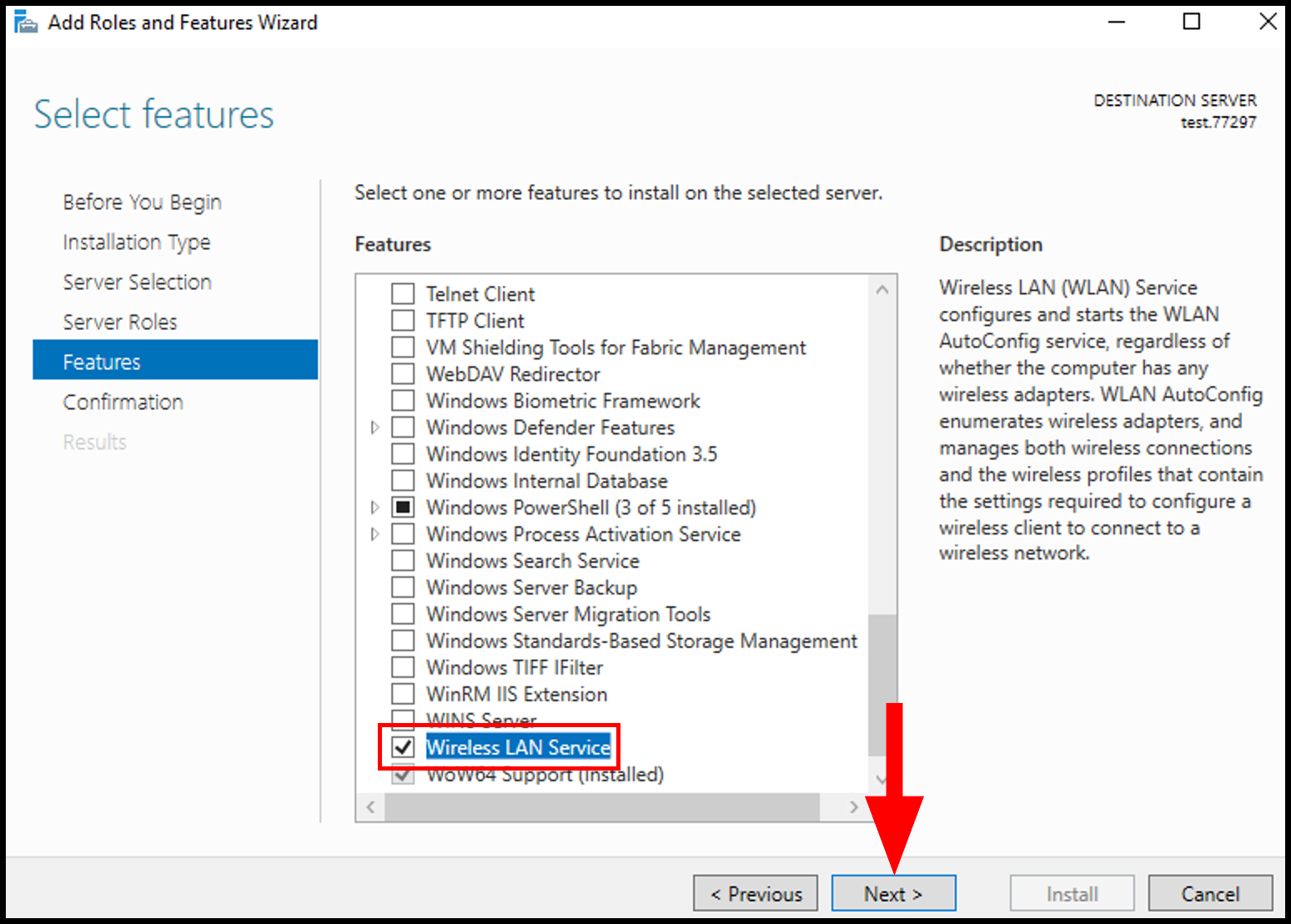Enable the Telnet Client checkbox
1291x924 pixels.
(x=403, y=293)
